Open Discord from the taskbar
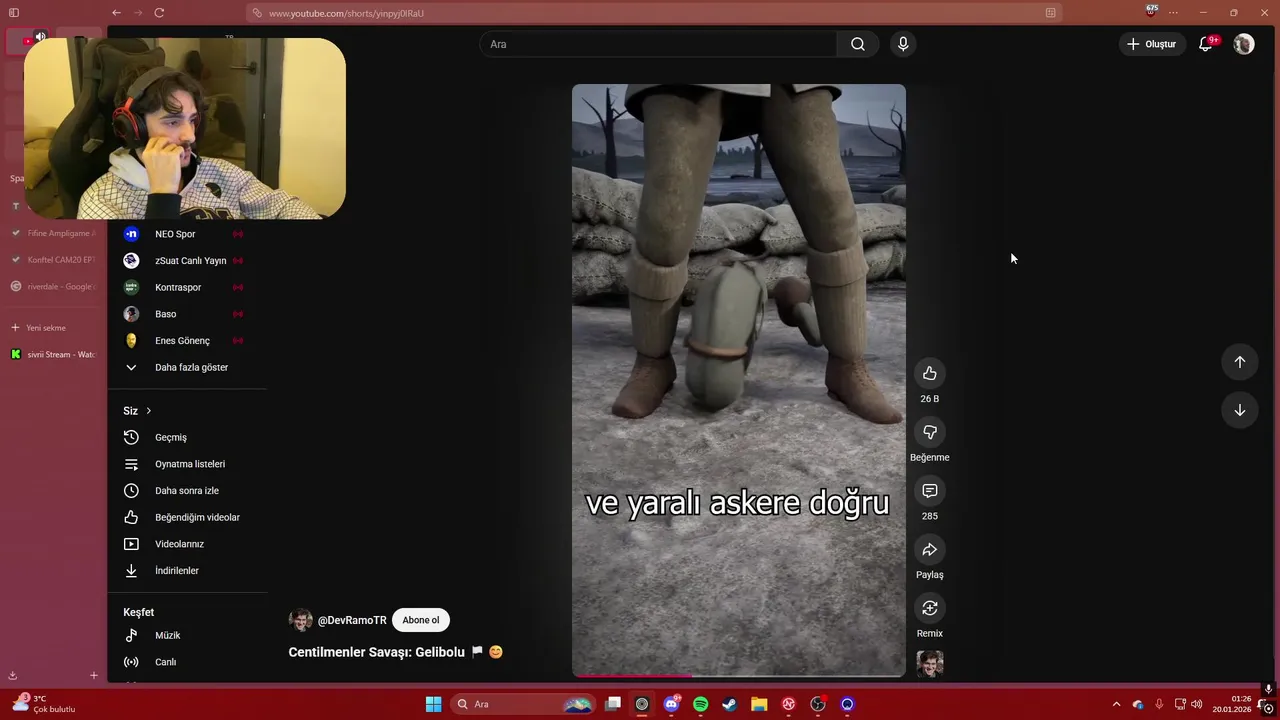The width and height of the screenshot is (1280, 720). click(x=671, y=704)
